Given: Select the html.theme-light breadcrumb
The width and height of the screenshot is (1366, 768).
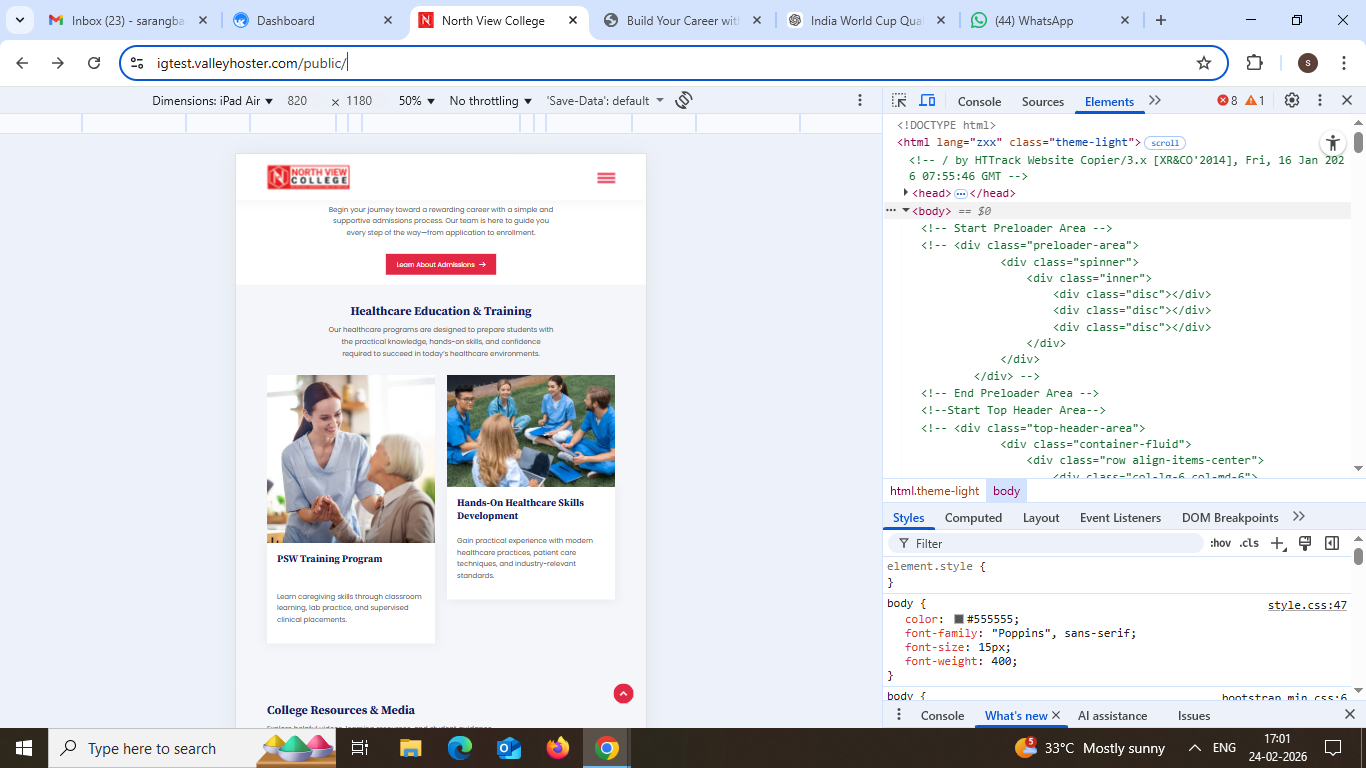Looking at the screenshot, I should click(935, 491).
